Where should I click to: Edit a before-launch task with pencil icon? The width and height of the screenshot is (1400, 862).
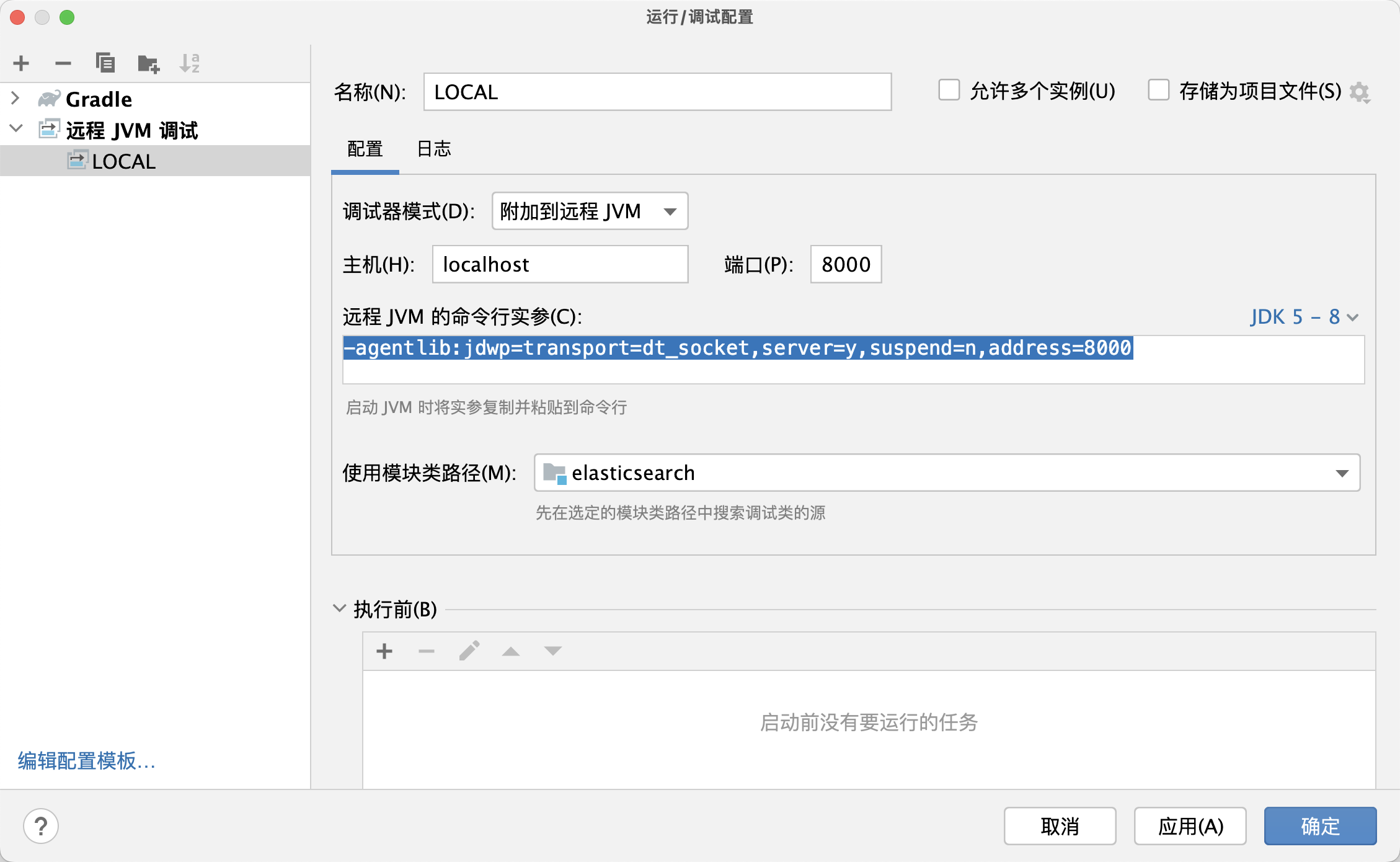(469, 651)
